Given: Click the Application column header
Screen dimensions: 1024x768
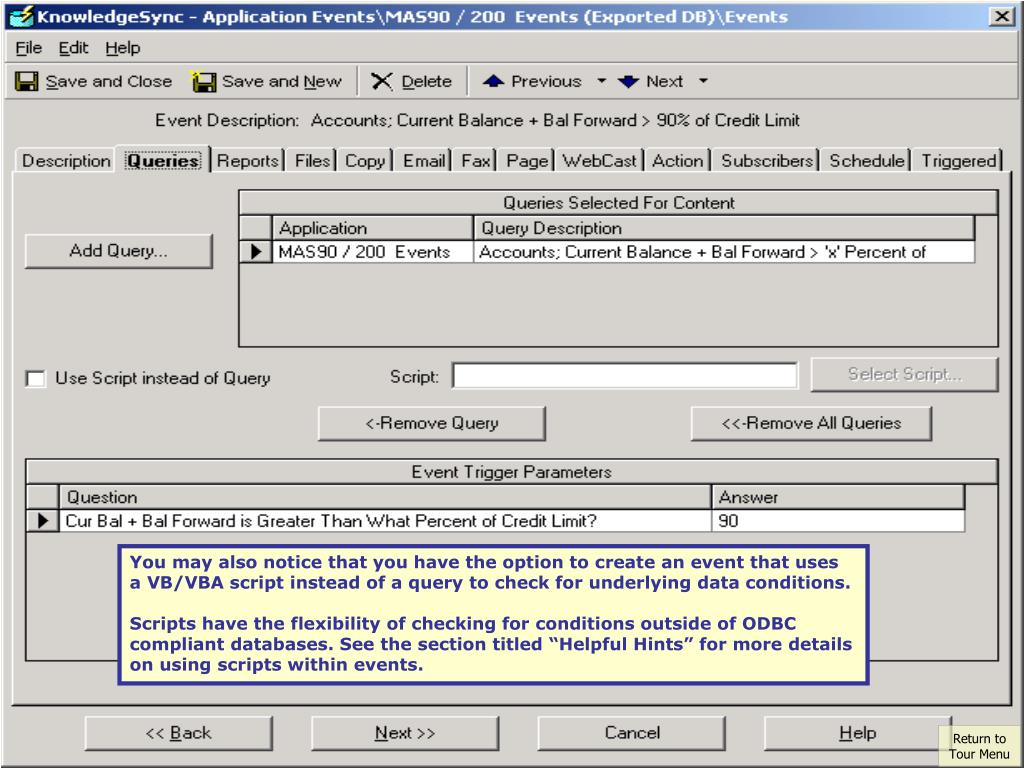Looking at the screenshot, I should point(373,228).
